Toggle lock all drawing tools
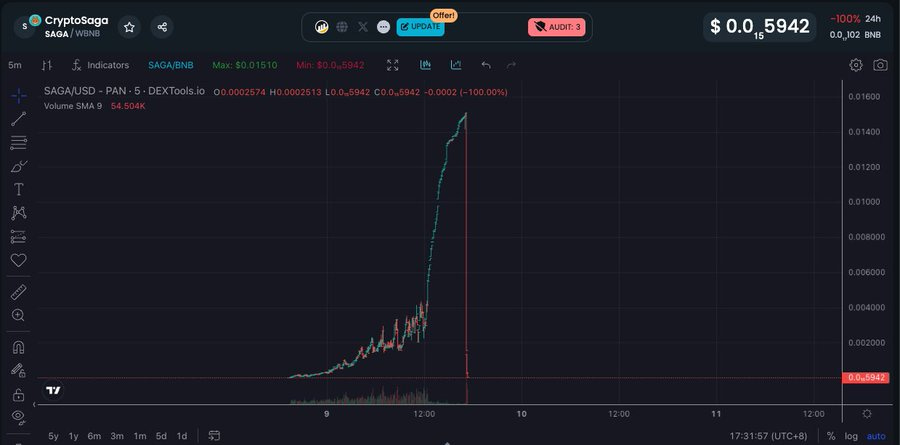Screen dimensions: 900x445 click(x=18, y=394)
